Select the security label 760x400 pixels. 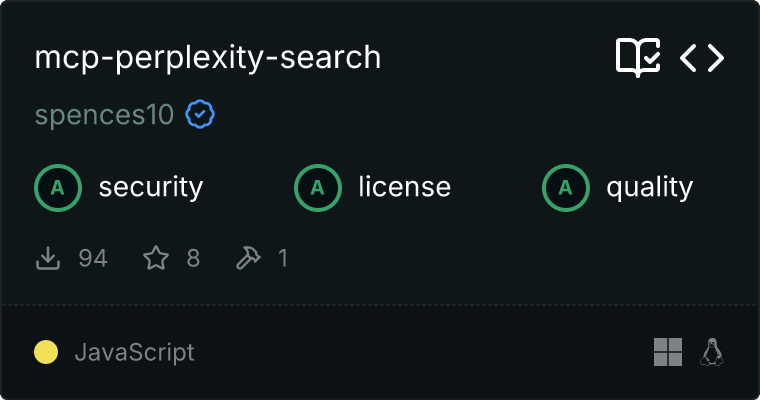(151, 188)
